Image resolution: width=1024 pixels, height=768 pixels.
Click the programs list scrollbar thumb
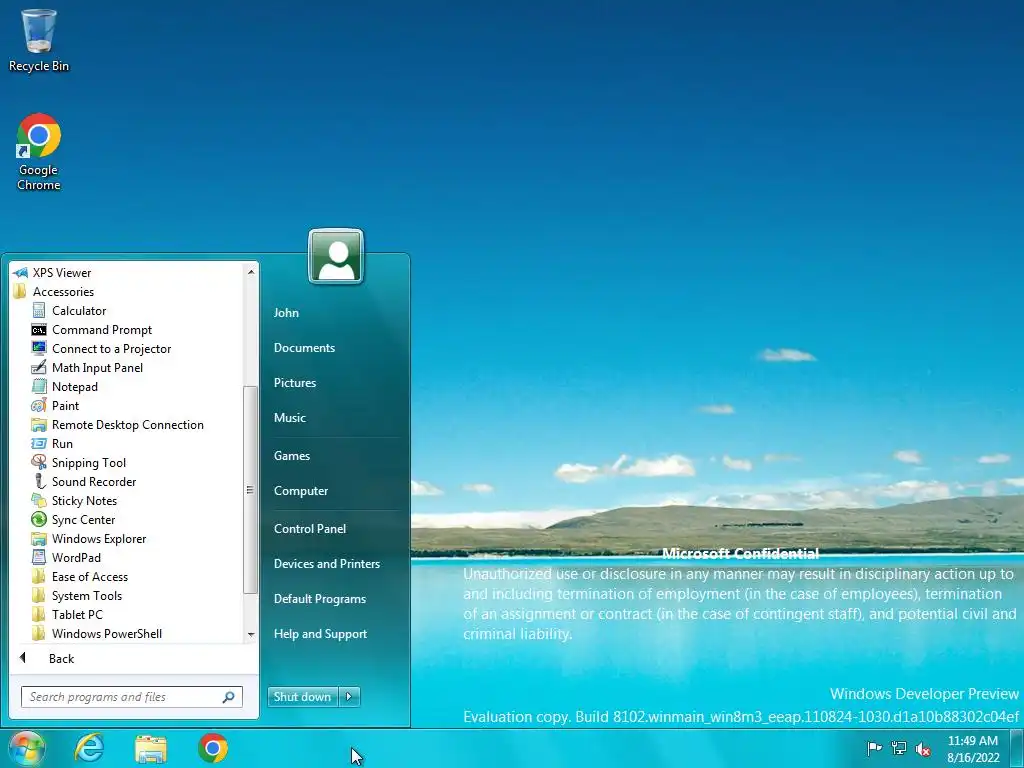point(250,490)
